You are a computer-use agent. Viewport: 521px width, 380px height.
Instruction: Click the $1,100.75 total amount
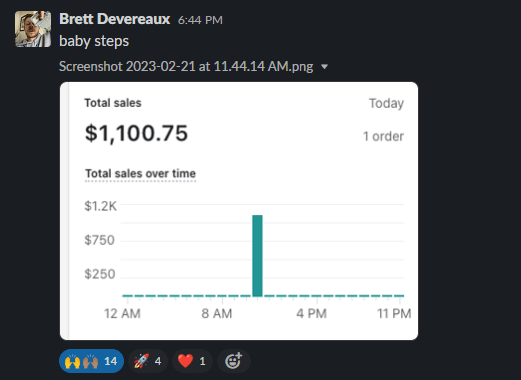pos(136,133)
